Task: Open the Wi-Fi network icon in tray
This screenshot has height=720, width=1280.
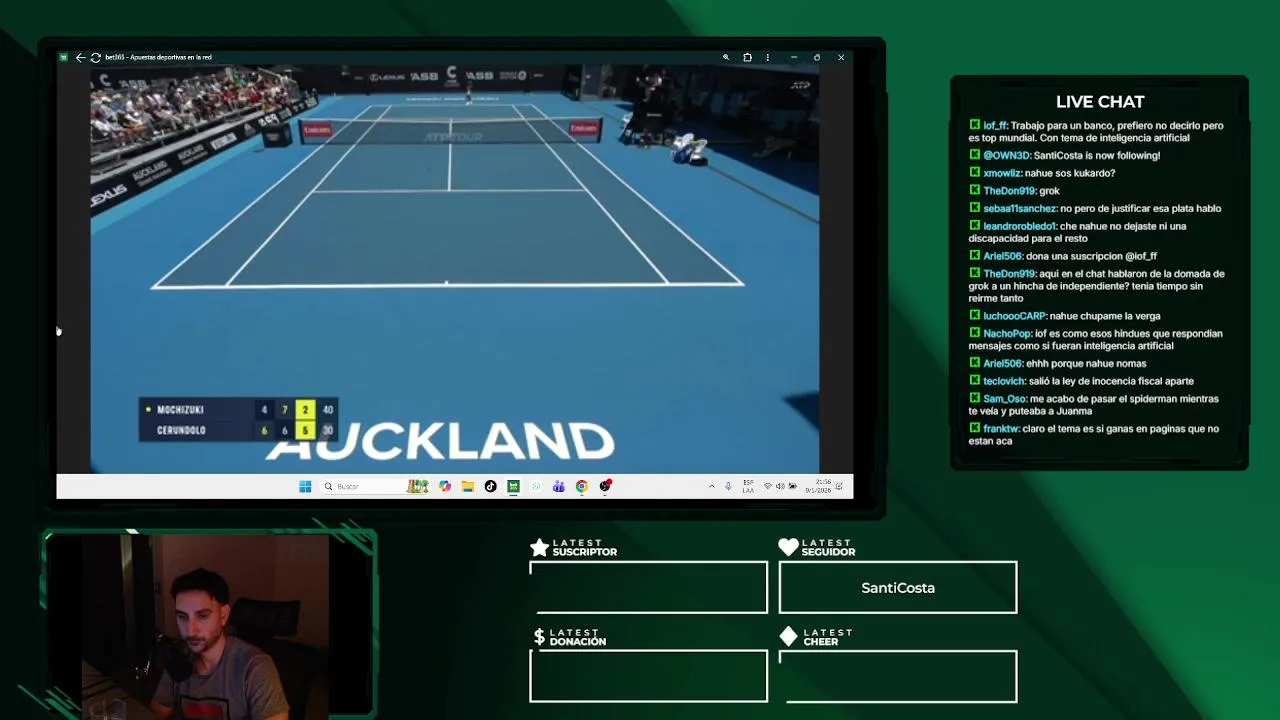Action: pyautogui.click(x=767, y=486)
